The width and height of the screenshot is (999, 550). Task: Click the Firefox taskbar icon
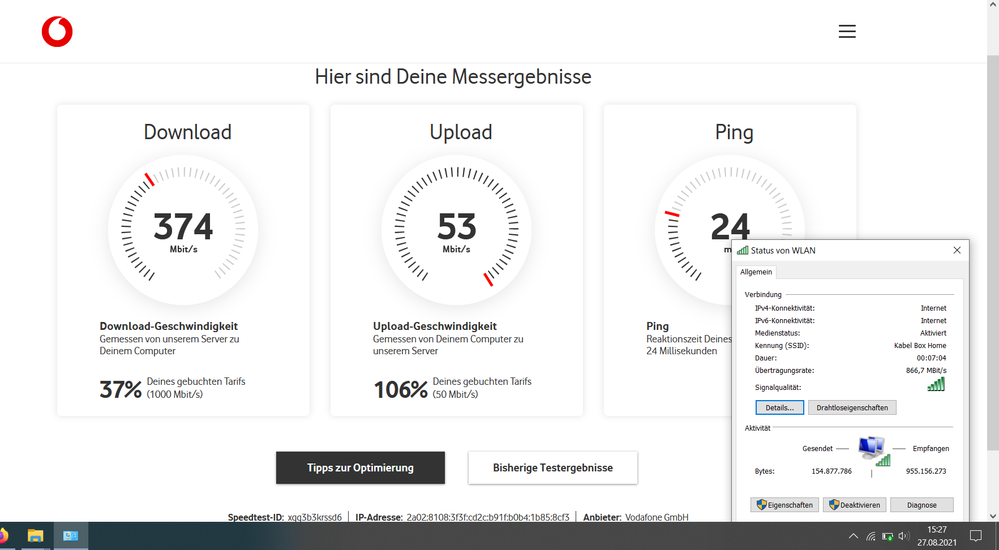pyautogui.click(x=3, y=536)
